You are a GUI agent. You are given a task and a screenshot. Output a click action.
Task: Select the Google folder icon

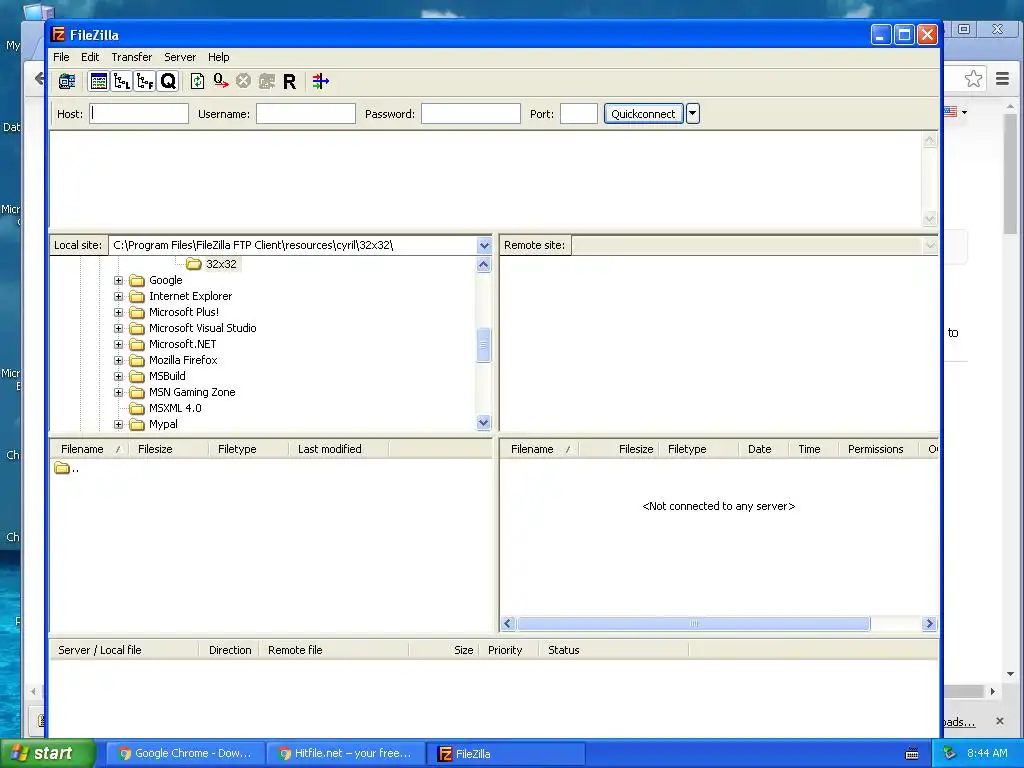tap(136, 280)
